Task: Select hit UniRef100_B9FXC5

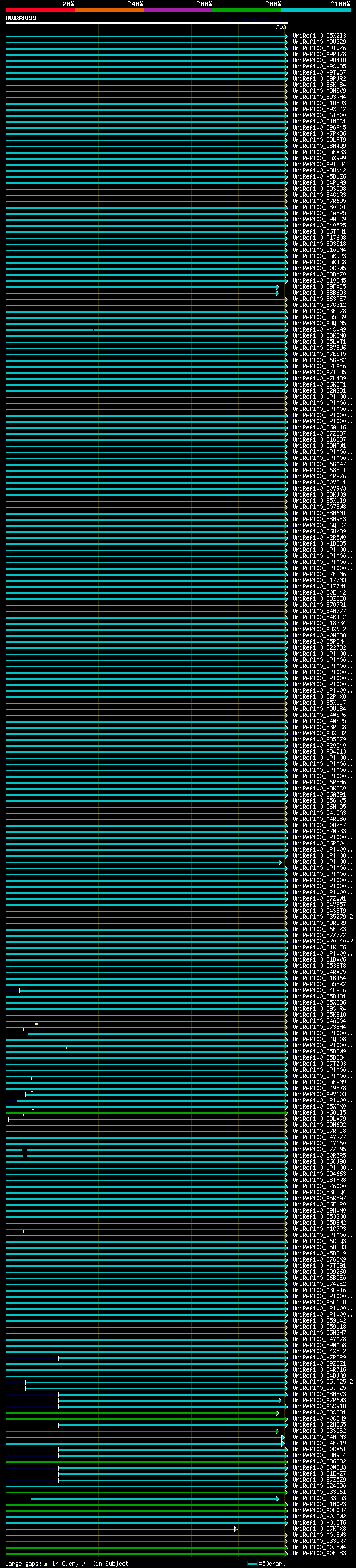Action: 319,286
